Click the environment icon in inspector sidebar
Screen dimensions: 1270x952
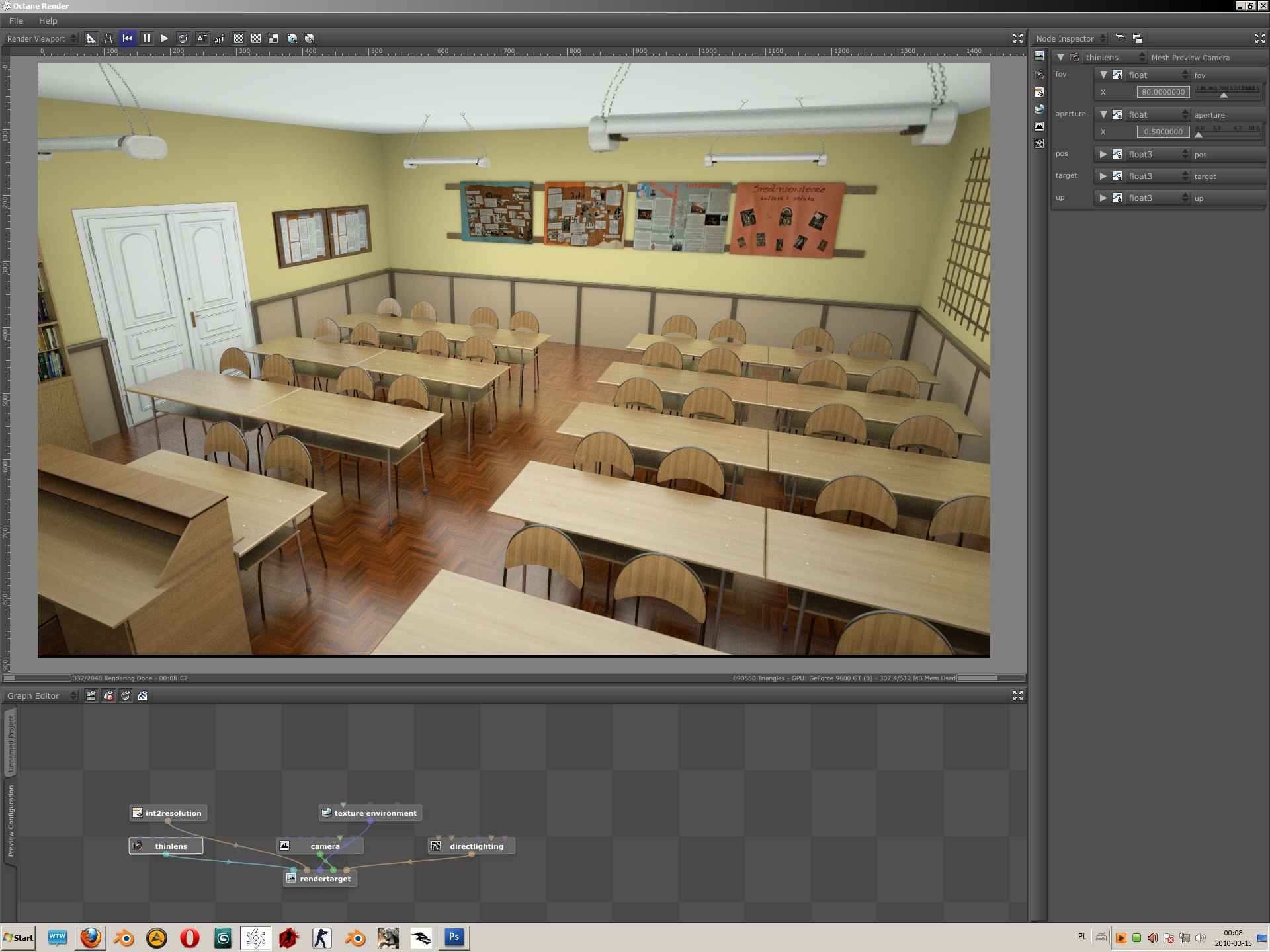tap(1039, 109)
